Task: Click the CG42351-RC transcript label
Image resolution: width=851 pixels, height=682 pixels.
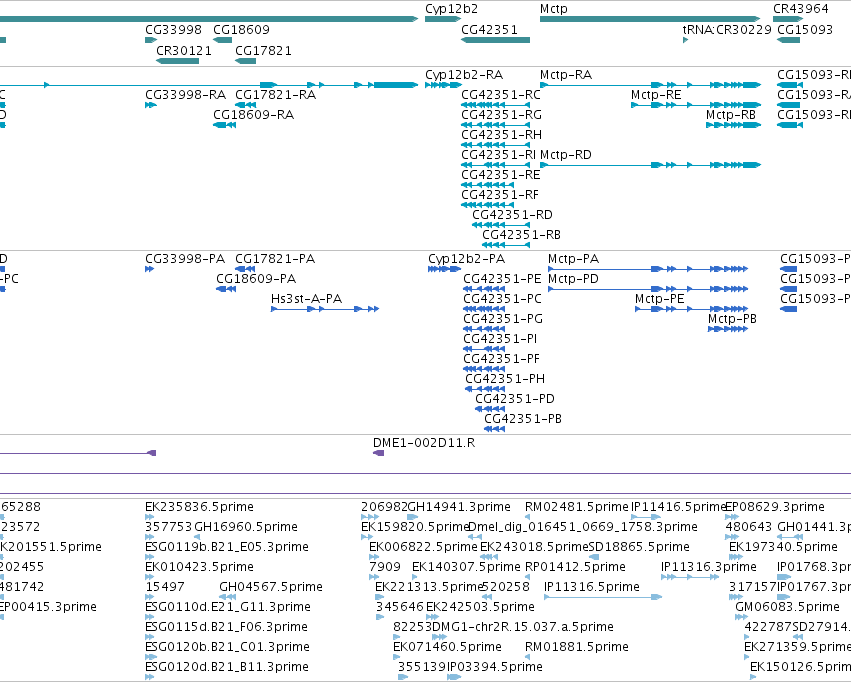Action: tap(501, 95)
